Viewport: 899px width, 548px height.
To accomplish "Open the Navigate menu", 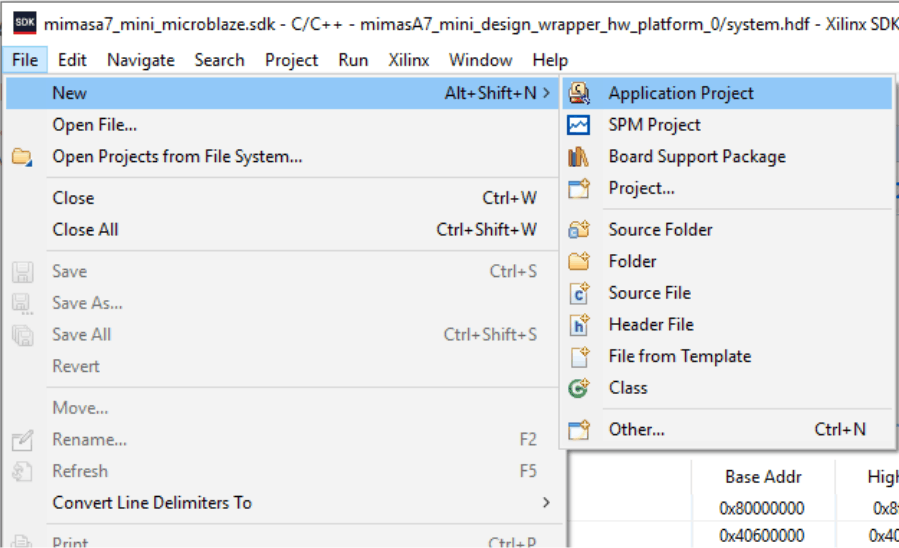I will click(x=141, y=60).
